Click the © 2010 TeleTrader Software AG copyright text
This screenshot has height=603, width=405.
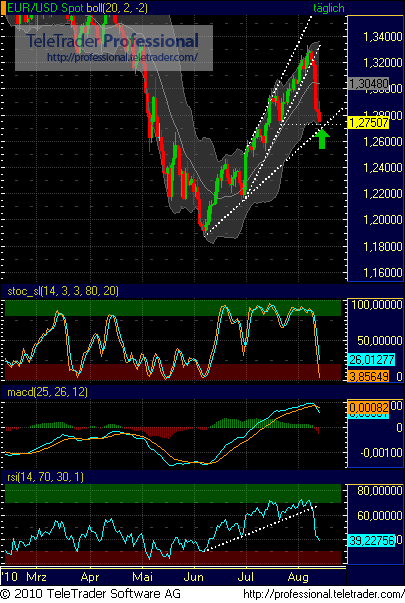[90, 594]
